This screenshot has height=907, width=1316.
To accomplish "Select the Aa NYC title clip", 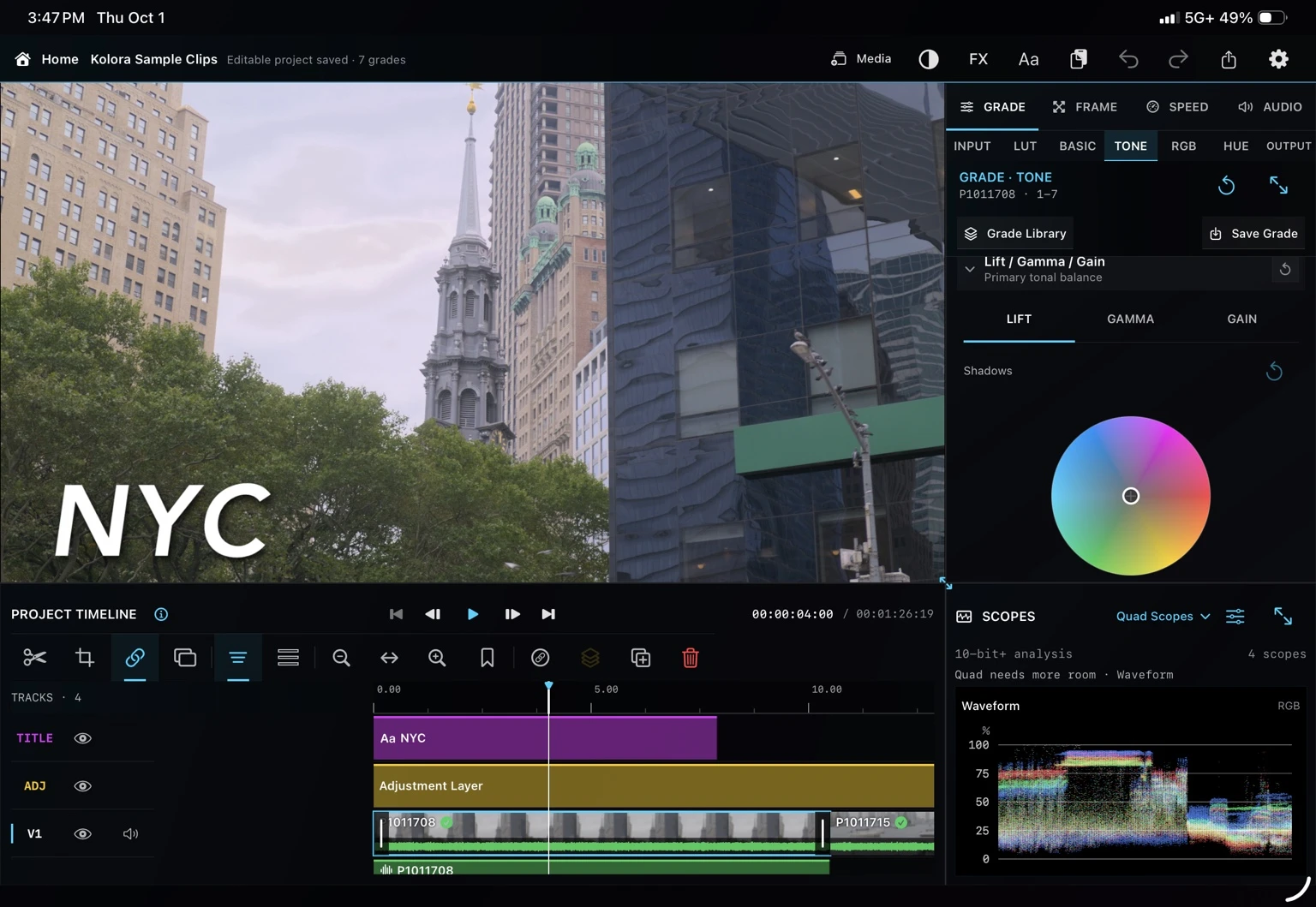I will tap(545, 738).
